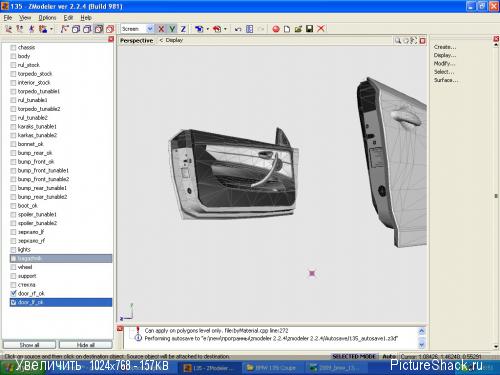Click the axis/pivot icon left of cube icons

point(64,29)
